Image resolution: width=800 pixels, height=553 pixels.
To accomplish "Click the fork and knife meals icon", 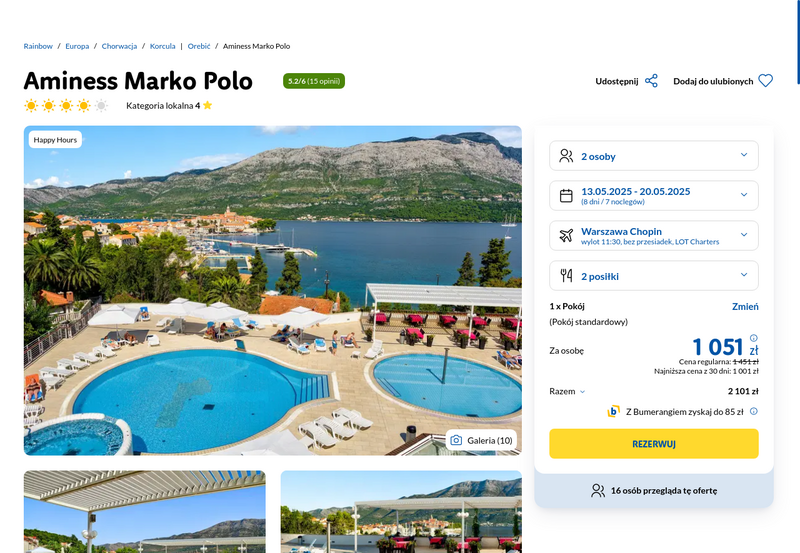I will tap(566, 275).
